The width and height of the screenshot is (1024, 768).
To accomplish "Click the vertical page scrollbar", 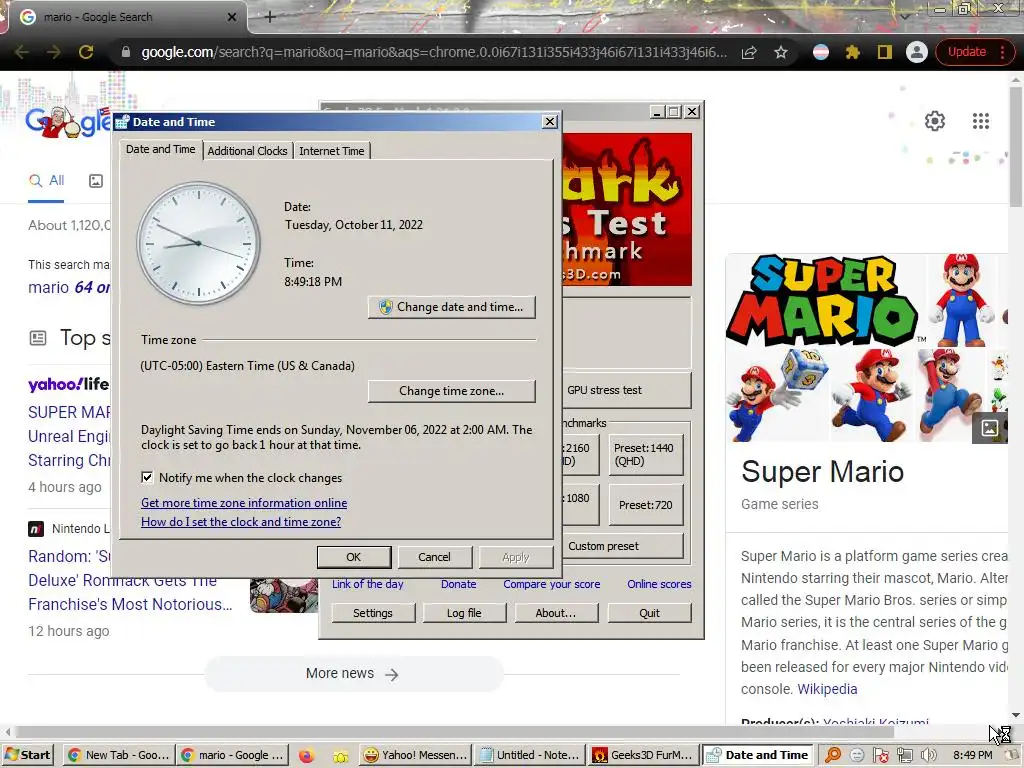I will click(1016, 148).
